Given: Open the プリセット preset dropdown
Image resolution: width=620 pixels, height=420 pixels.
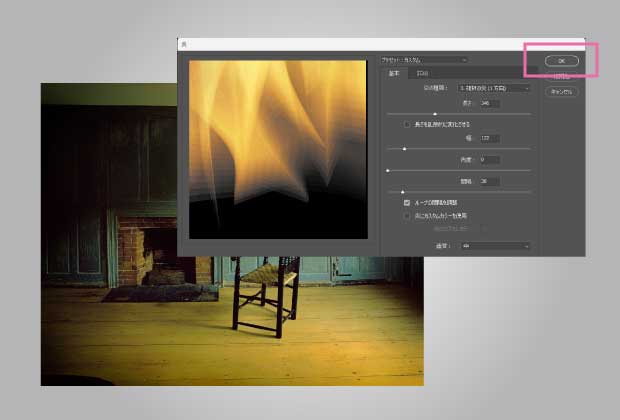Looking at the screenshot, I should 424,60.
